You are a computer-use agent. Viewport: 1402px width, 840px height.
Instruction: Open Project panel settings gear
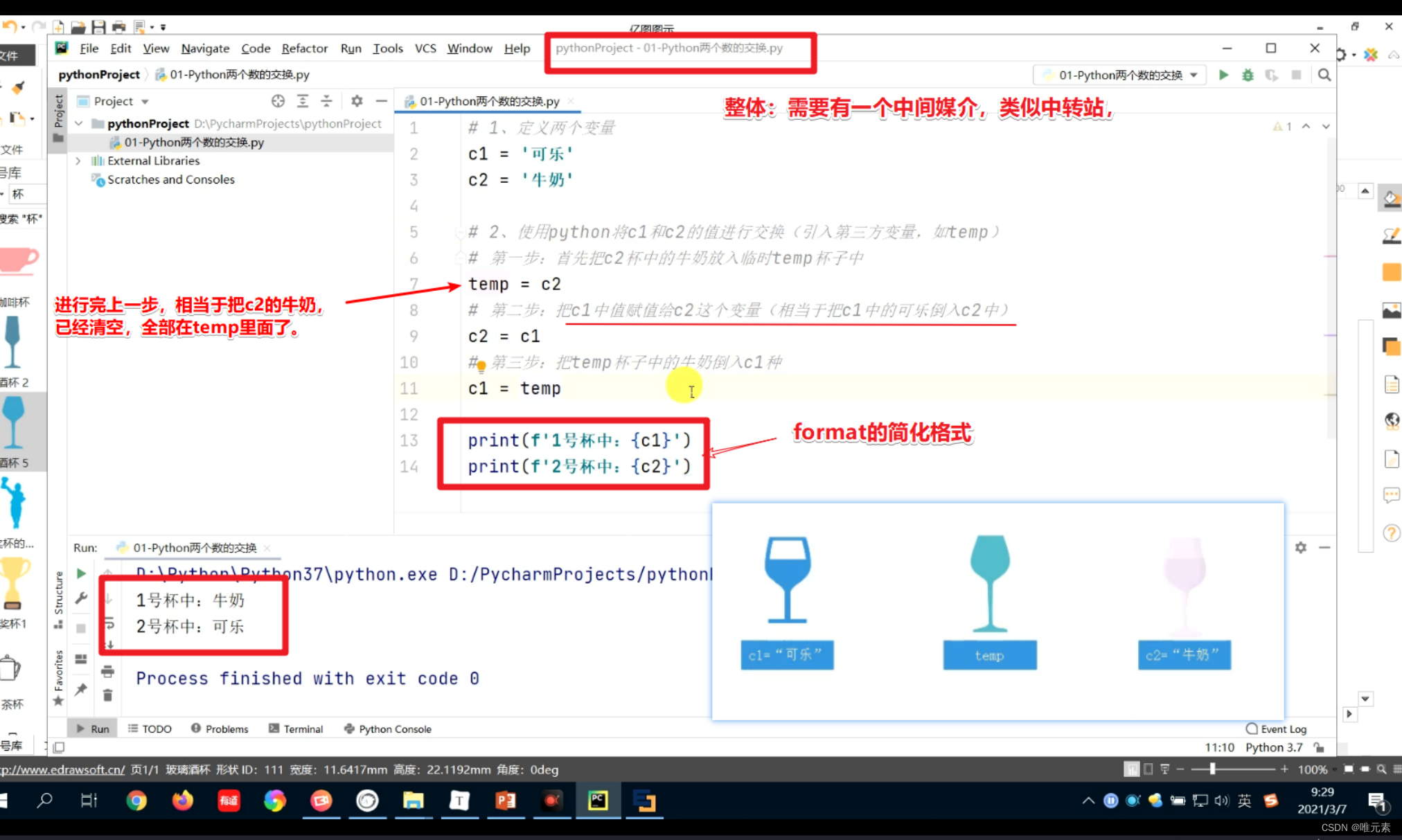coord(357,101)
